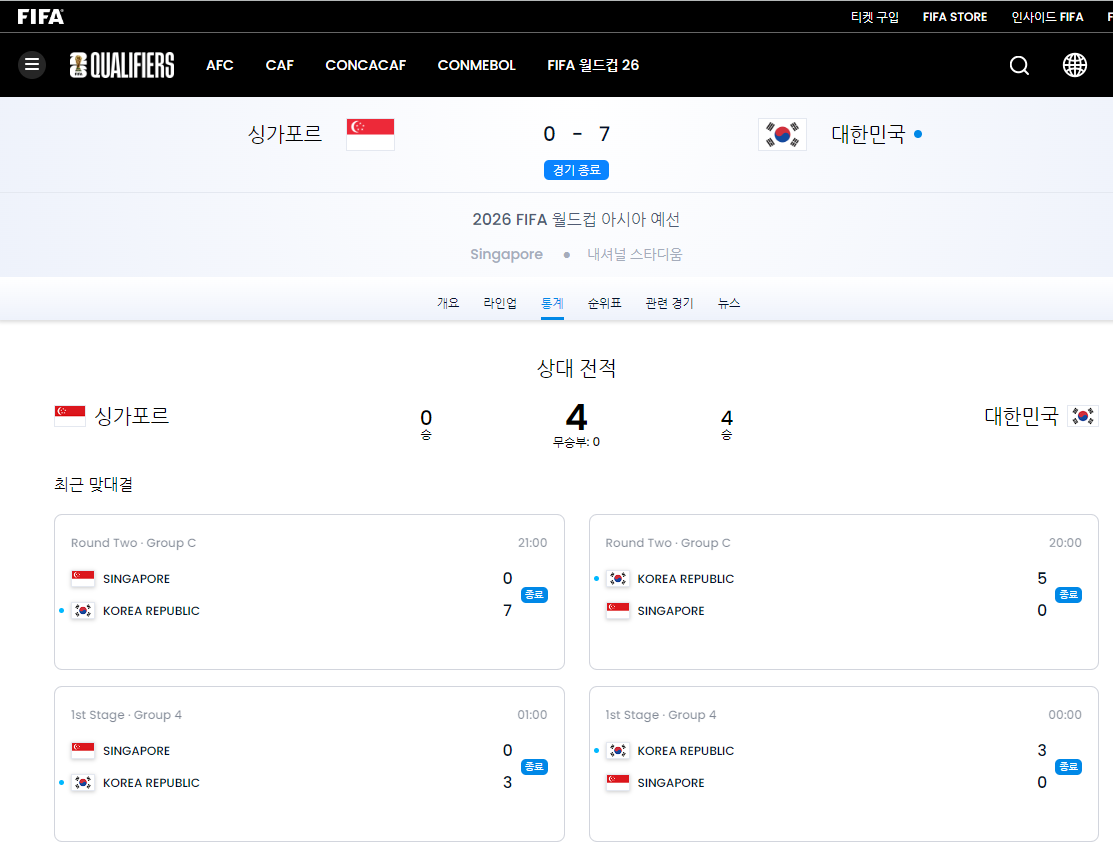This screenshot has height=842, width=1113.
Task: Click the 21:00 match time
Action: pos(532,542)
